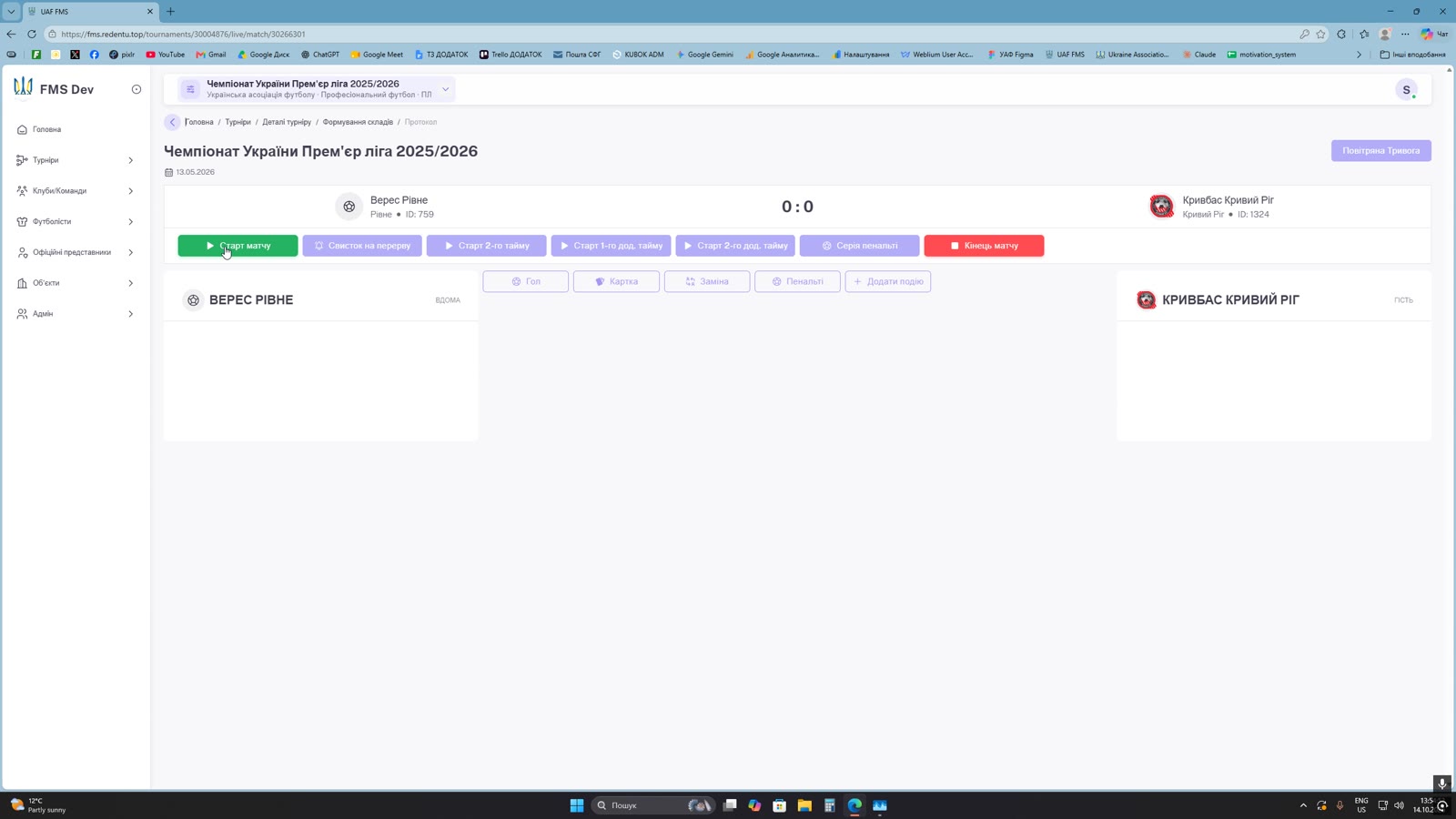The image size is (1456, 819).
Task: Collapse the FMS Dev sidebar with the circle icon
Action: click(x=136, y=89)
